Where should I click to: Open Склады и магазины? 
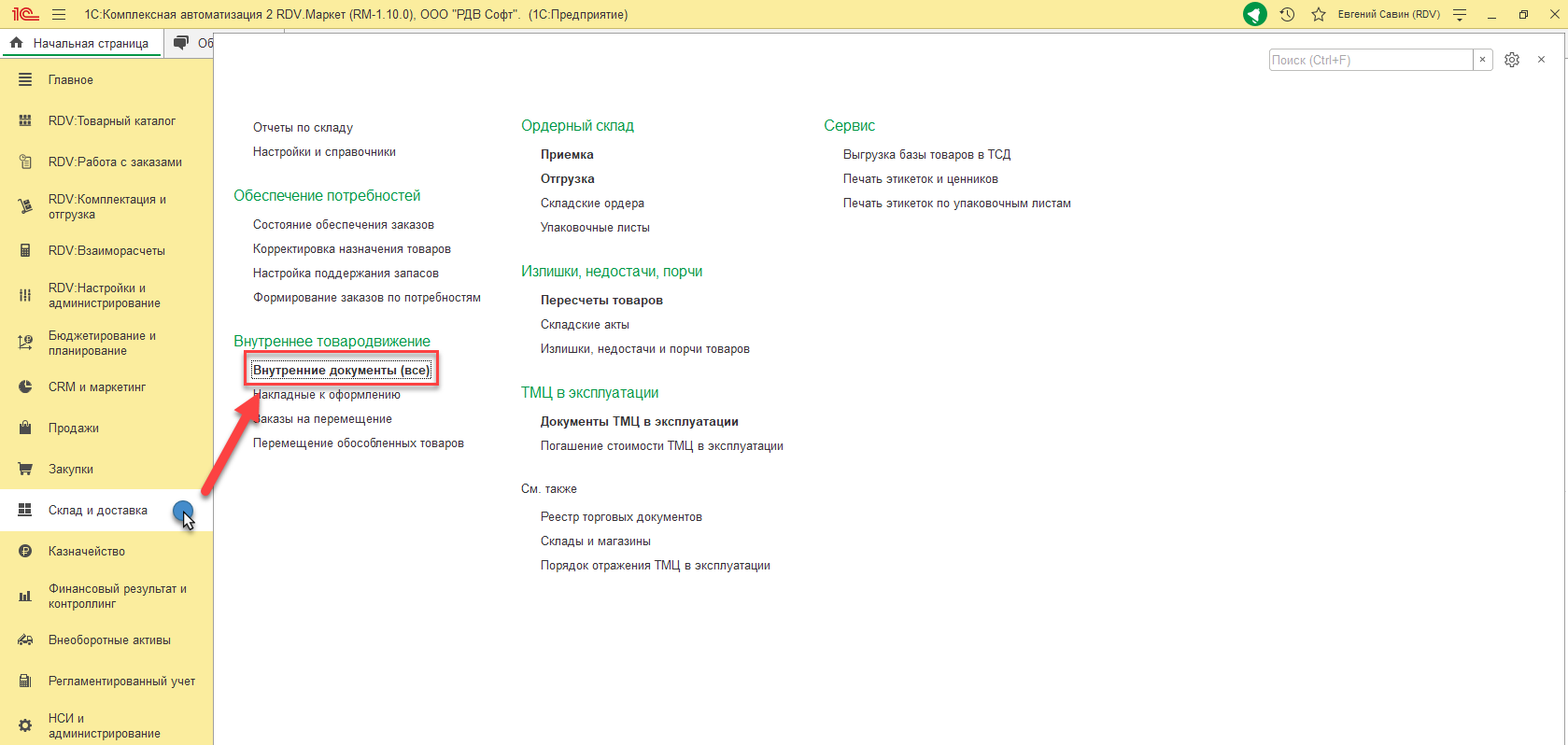coord(596,541)
